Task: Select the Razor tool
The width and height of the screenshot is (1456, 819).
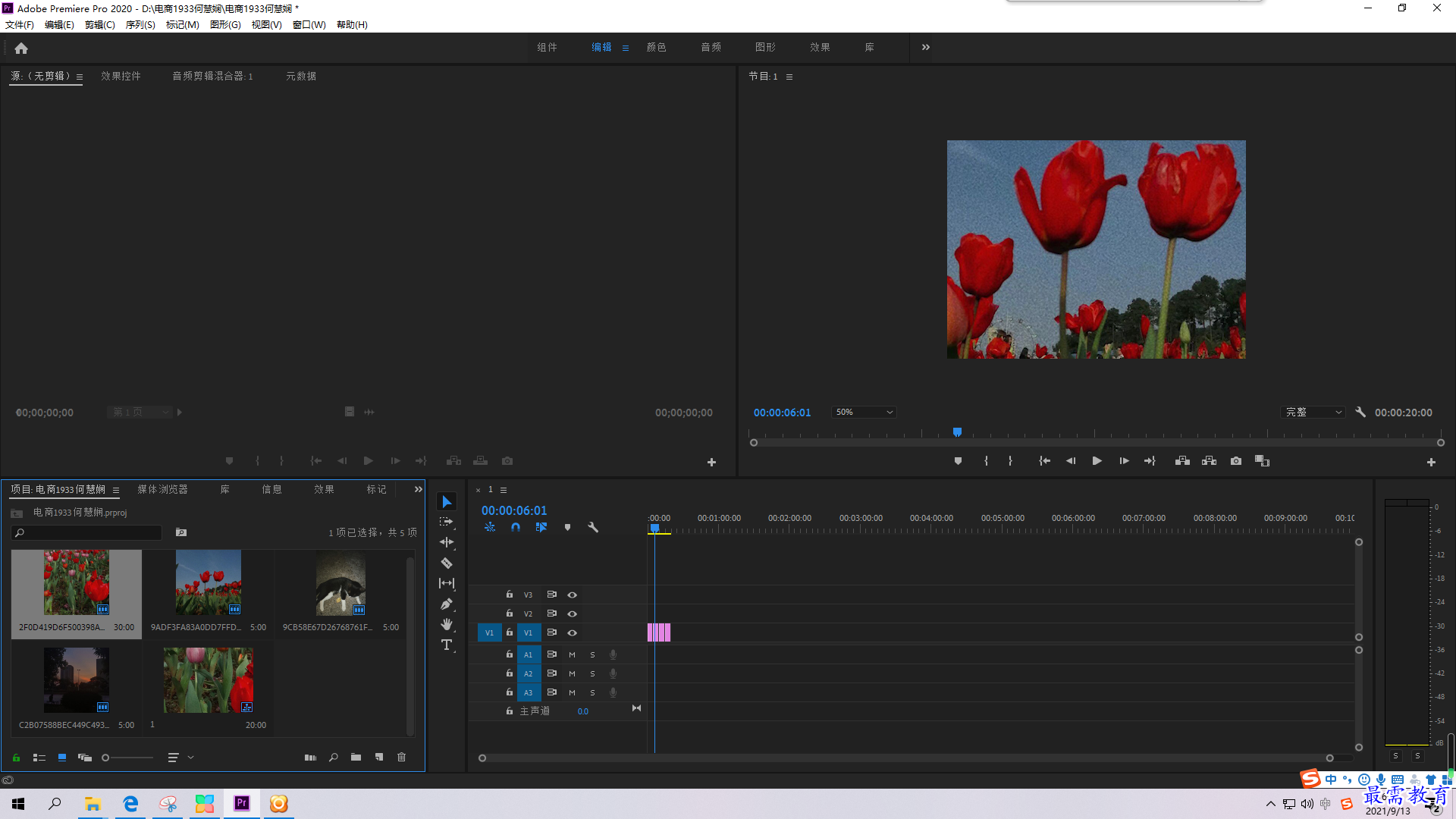Action: (447, 563)
